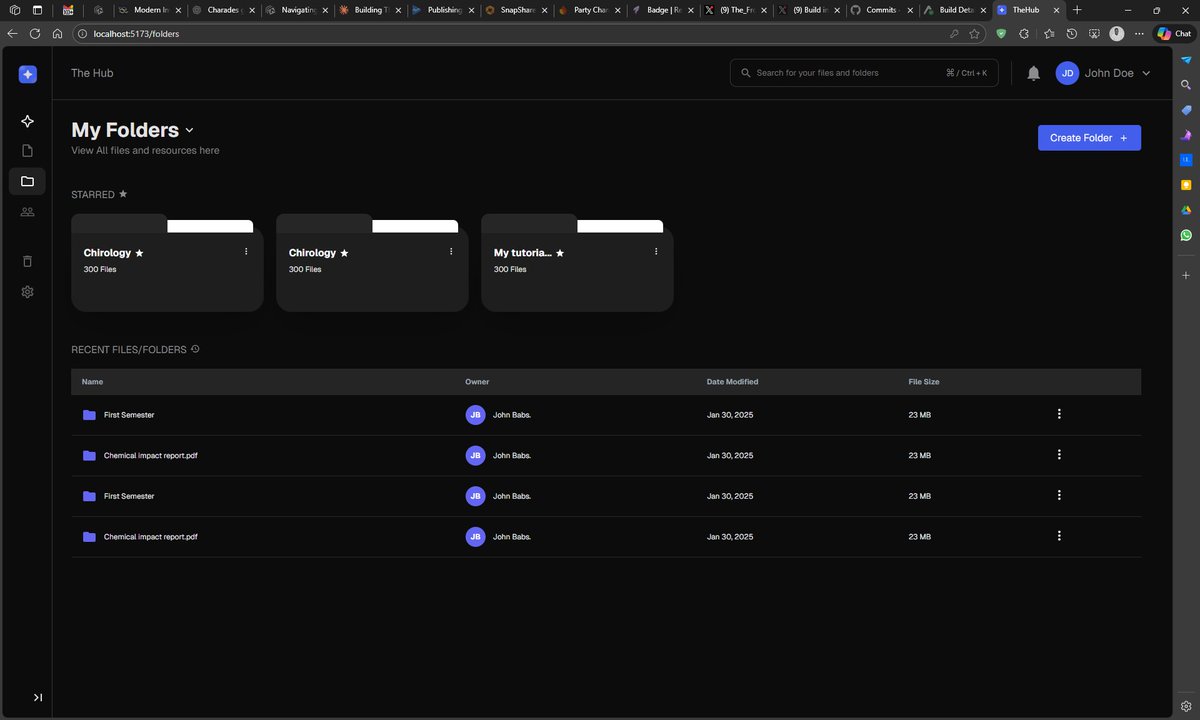Open search icon in browser sidebar

click(1186, 85)
